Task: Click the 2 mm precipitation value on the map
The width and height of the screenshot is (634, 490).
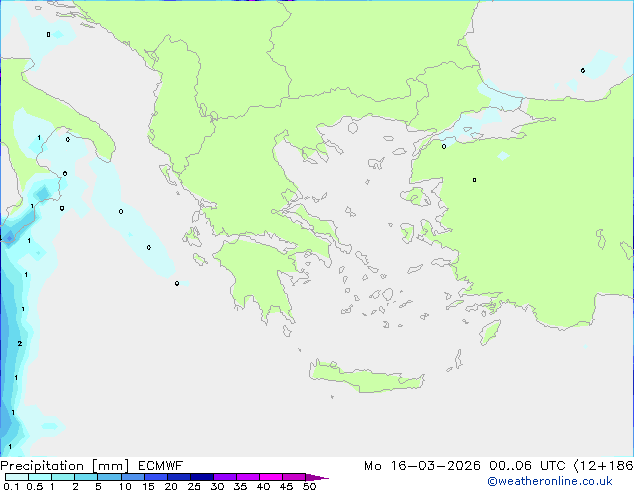Action: pos(20,344)
